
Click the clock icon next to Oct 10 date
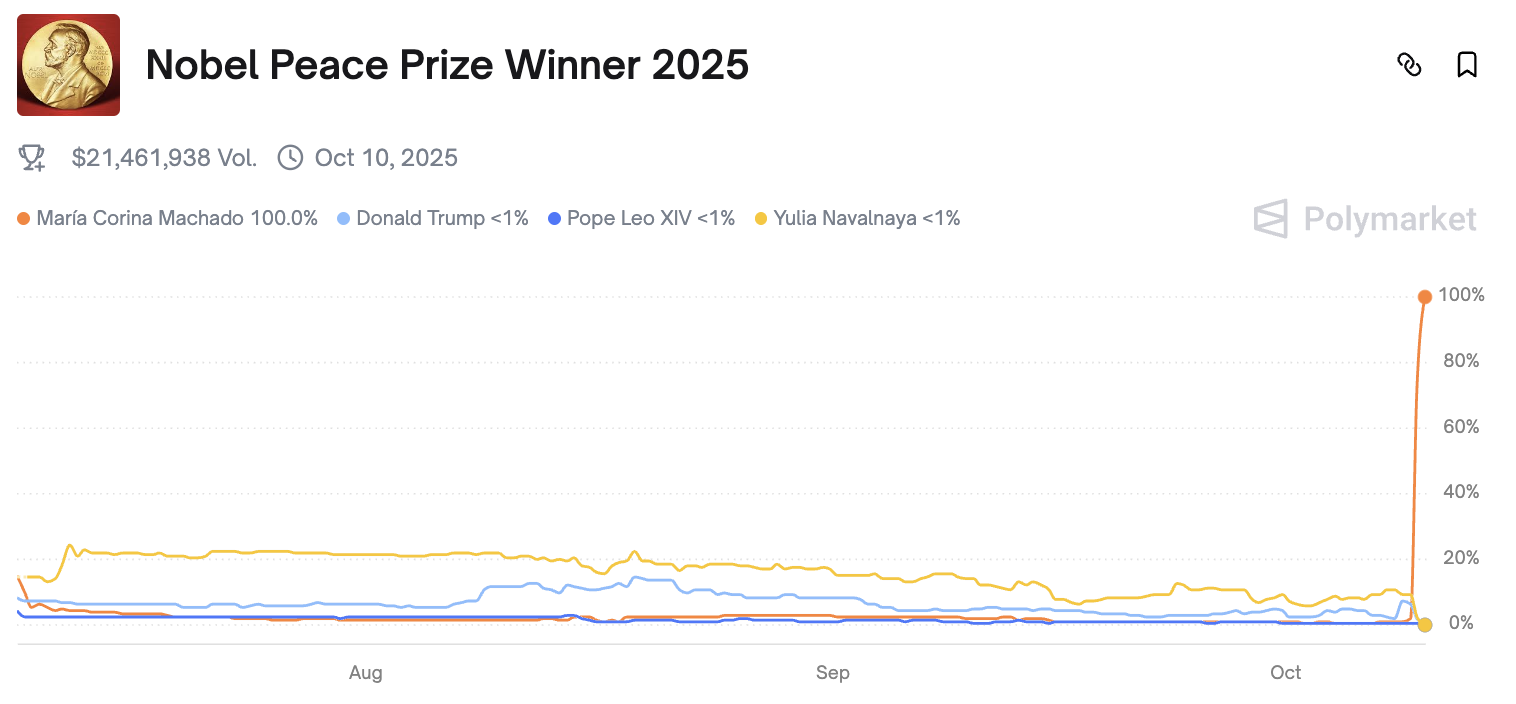click(290, 157)
